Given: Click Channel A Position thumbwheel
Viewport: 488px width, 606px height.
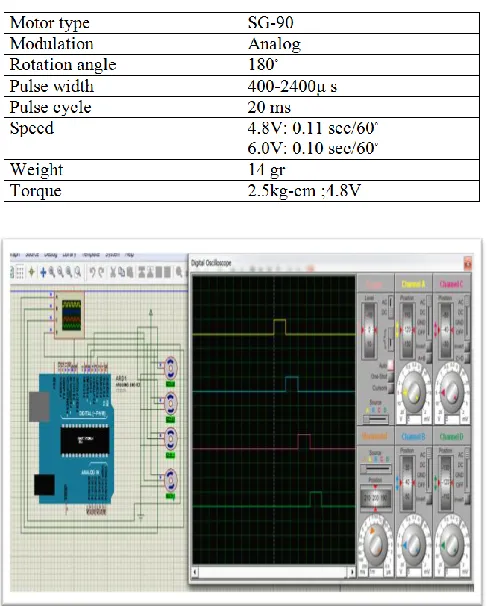Looking at the screenshot, I should pyautogui.click(x=408, y=330).
